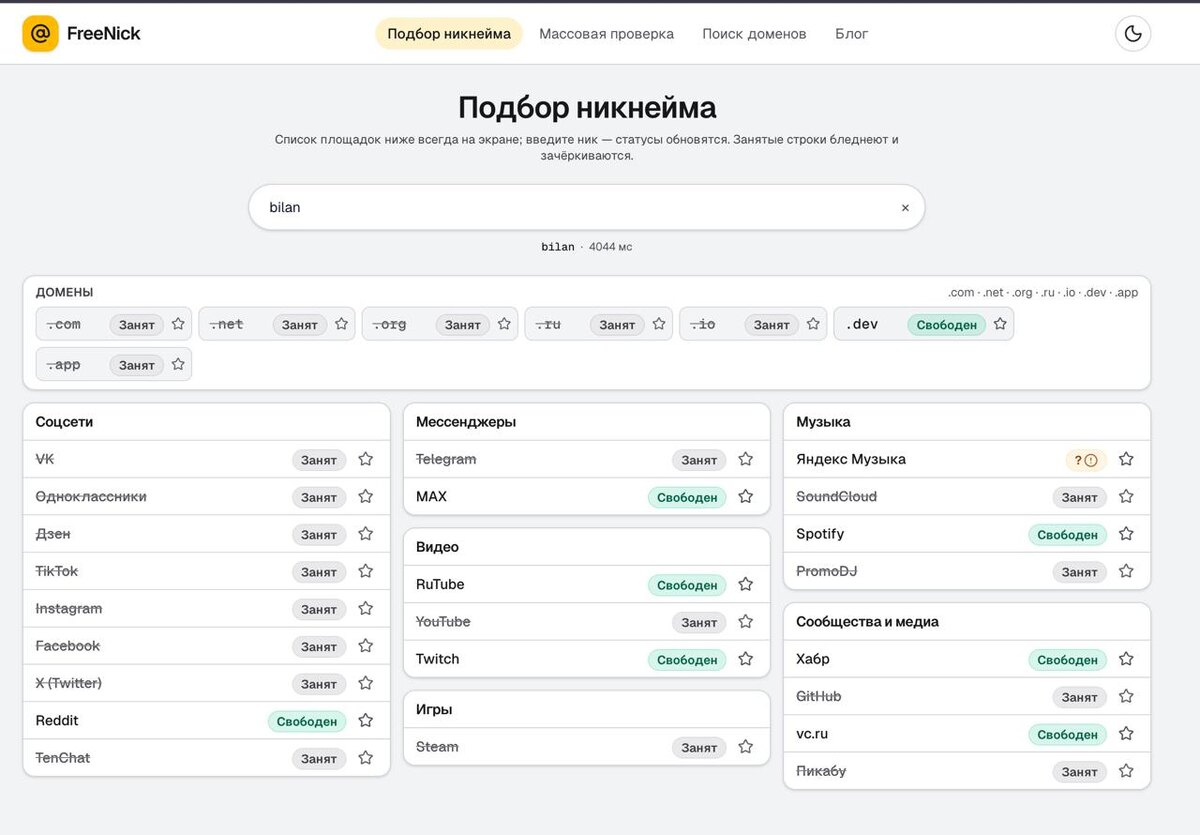The width and height of the screenshot is (1200, 835).
Task: Click the Свободен badge for Twitch
Action: tap(687, 660)
